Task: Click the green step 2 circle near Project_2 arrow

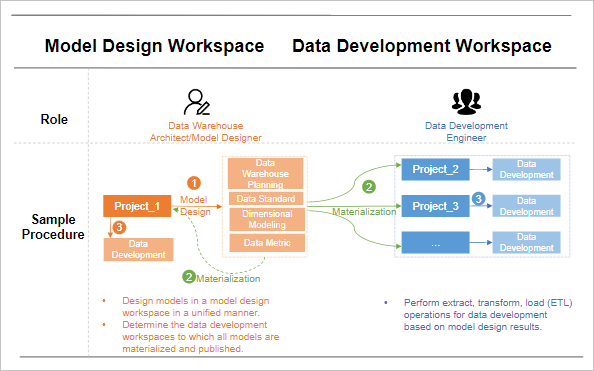Action: pyautogui.click(x=369, y=187)
